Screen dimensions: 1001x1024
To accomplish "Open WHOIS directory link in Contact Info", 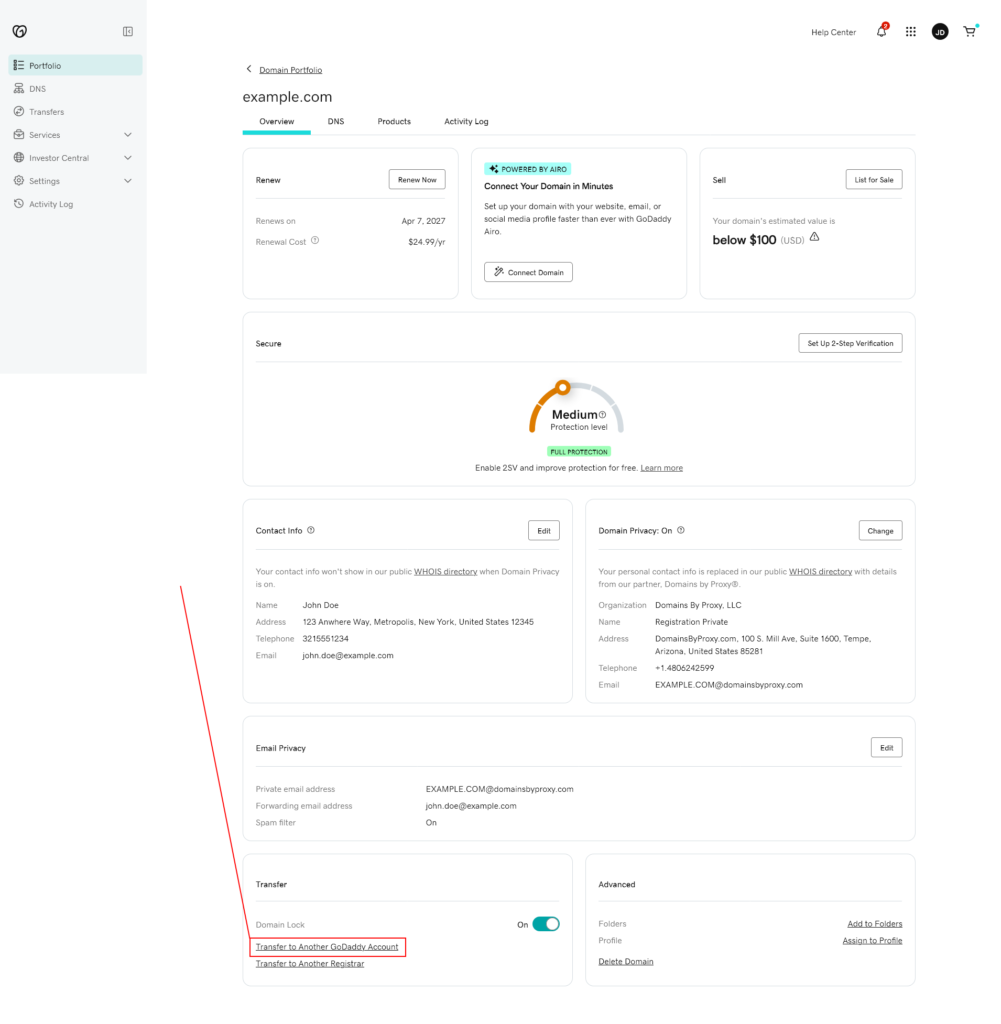I will coord(445,571).
